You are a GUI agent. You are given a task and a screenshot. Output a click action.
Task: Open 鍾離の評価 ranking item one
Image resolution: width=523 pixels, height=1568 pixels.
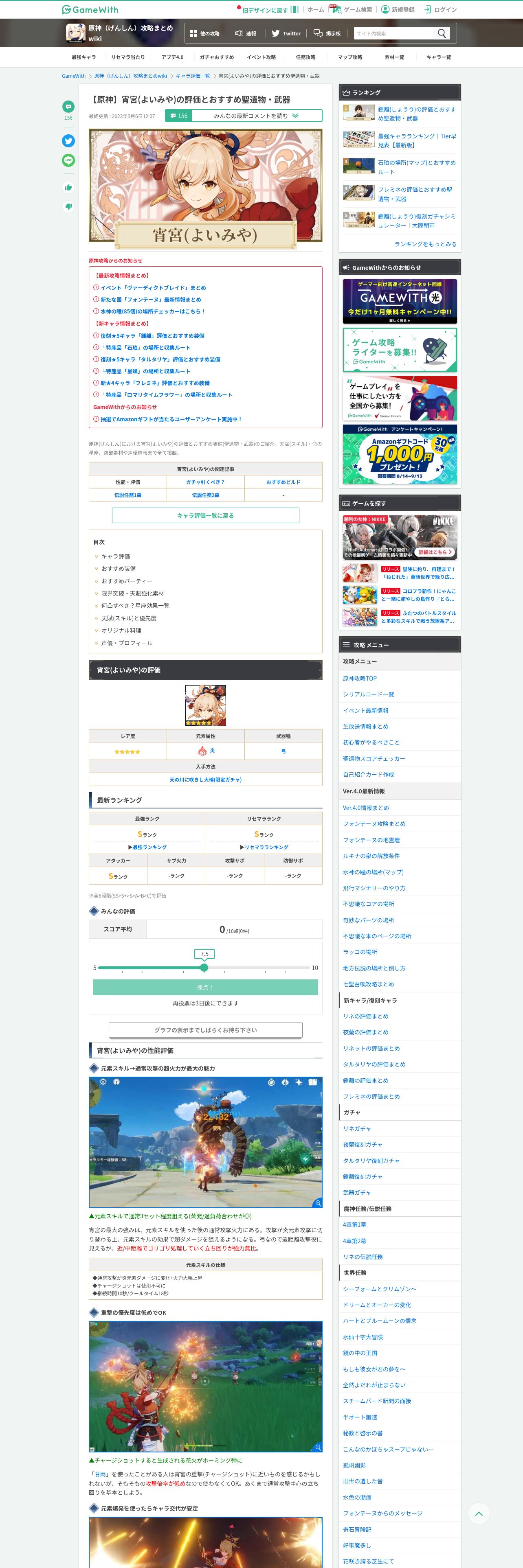tap(400, 114)
